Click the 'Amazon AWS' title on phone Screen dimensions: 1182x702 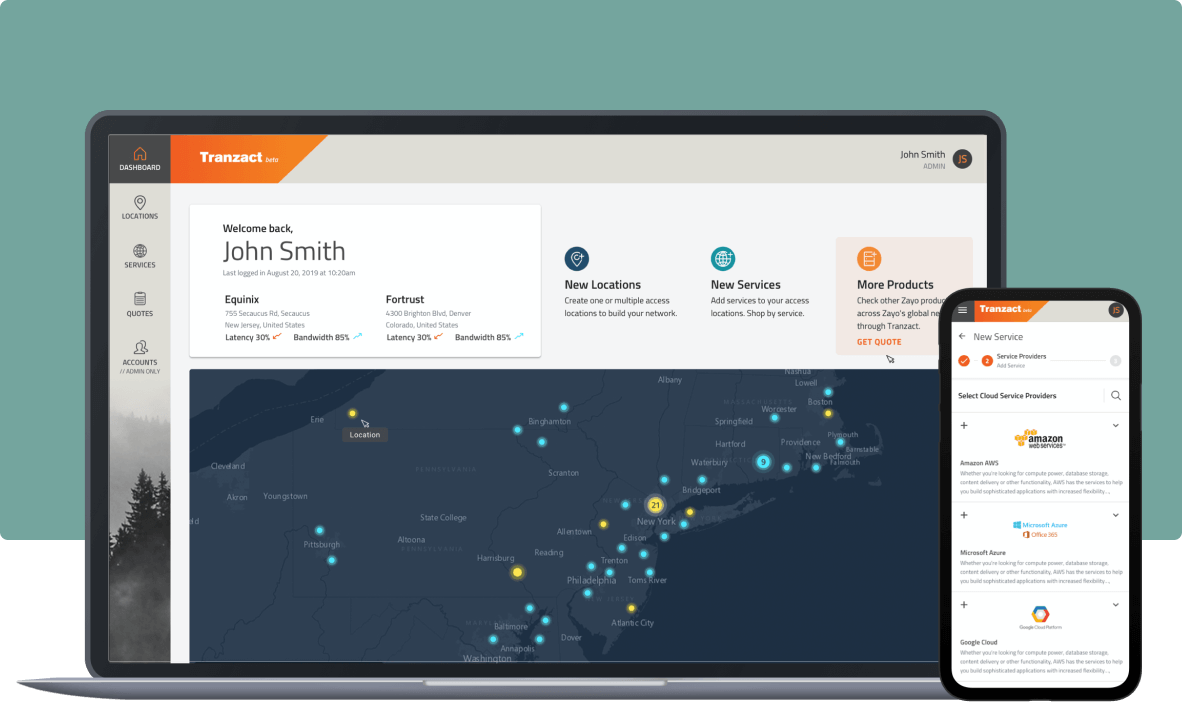[x=978, y=463]
